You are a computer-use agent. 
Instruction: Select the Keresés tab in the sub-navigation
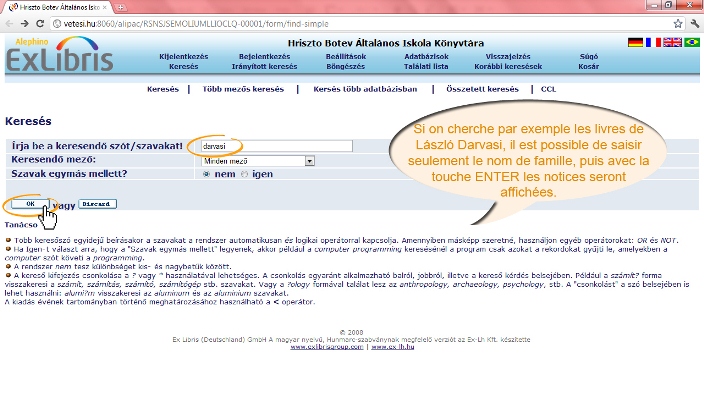(163, 89)
